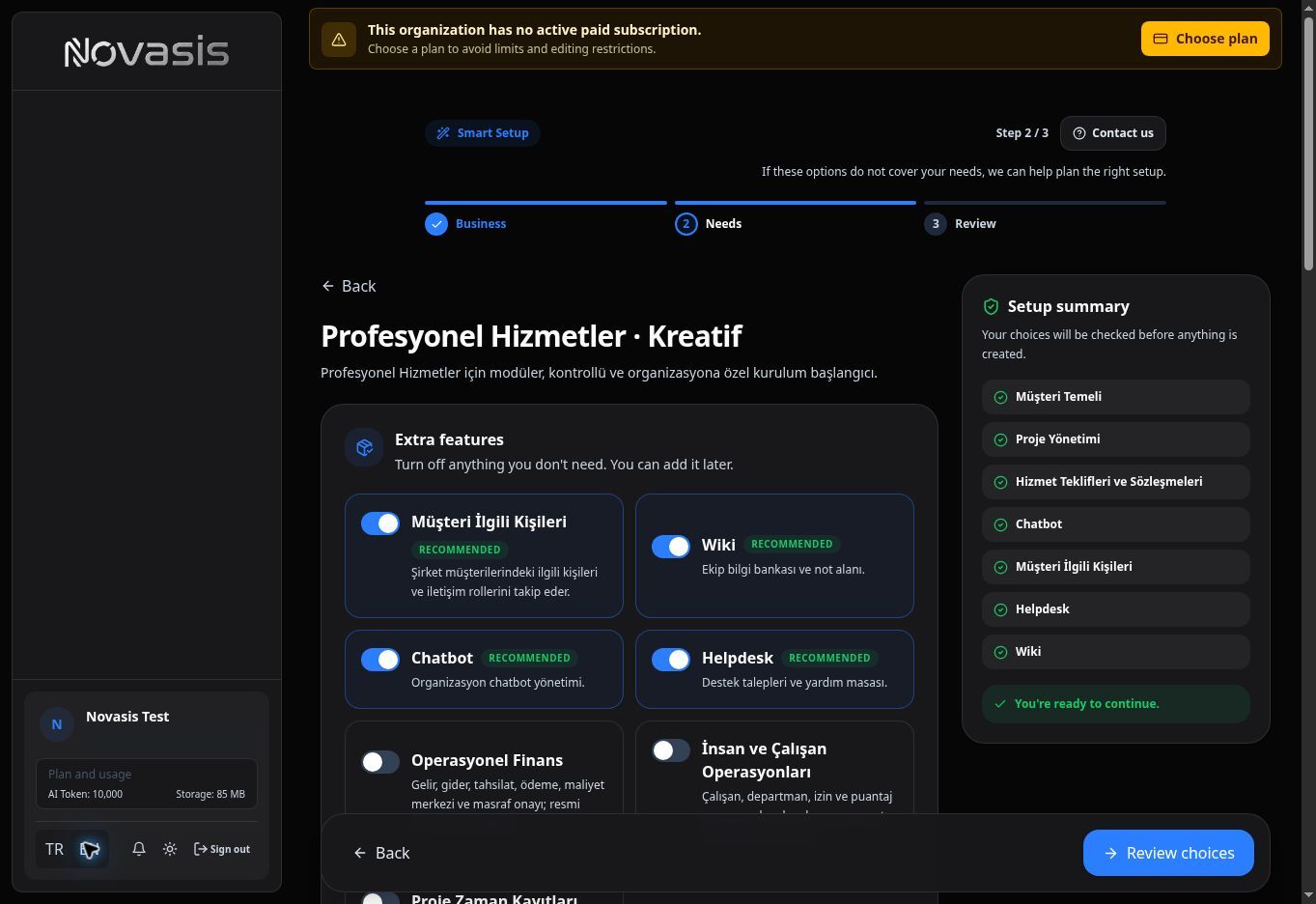Screen dimensions: 1316x904
Task: Turn off the Wiki toggle
Action: pos(671,547)
